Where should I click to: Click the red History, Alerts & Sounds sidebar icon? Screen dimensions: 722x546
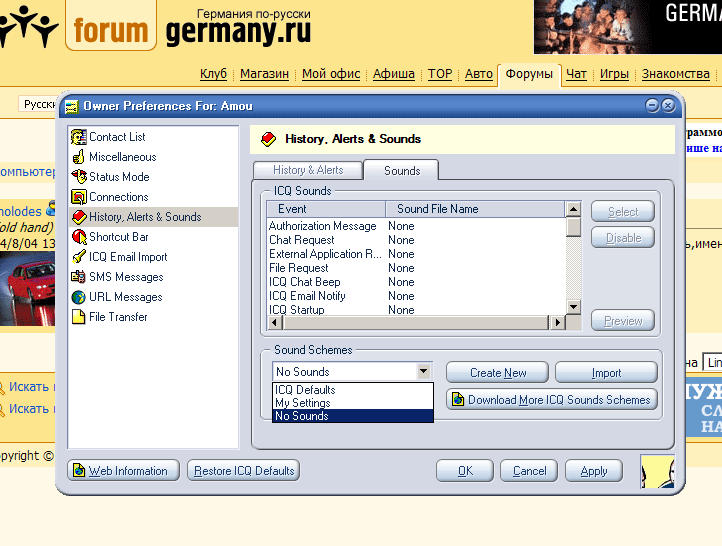click(x=79, y=217)
